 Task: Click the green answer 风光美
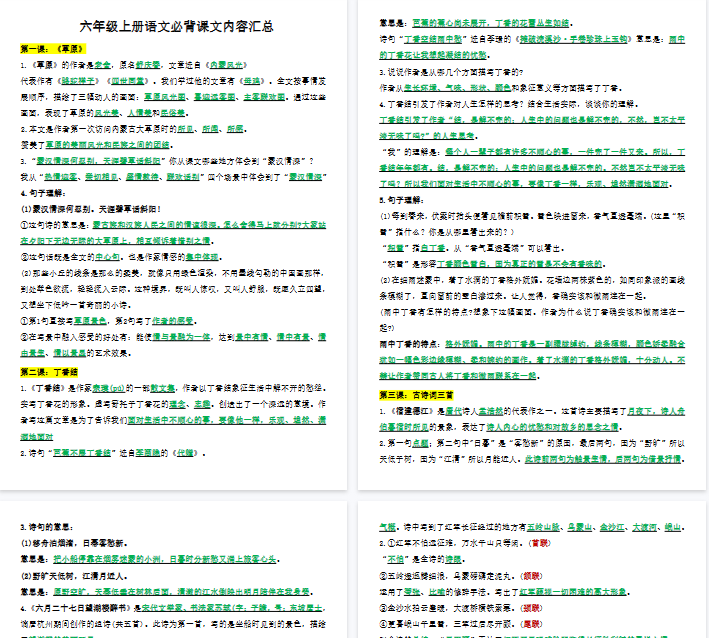(107, 113)
